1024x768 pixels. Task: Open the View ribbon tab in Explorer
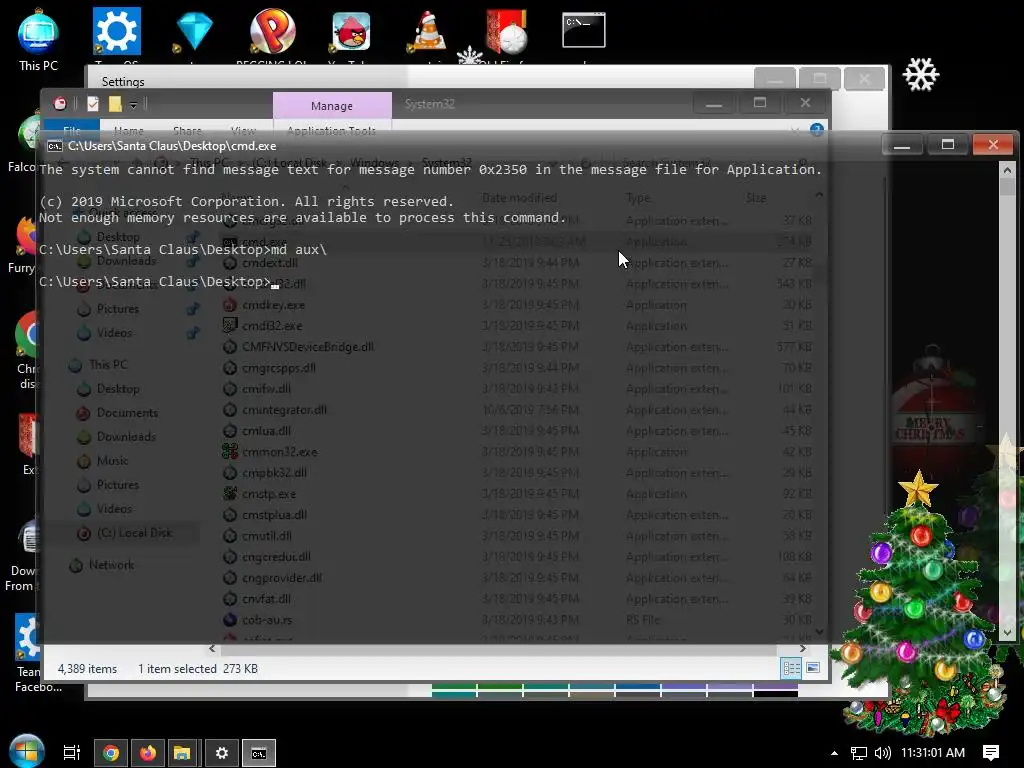click(x=243, y=131)
